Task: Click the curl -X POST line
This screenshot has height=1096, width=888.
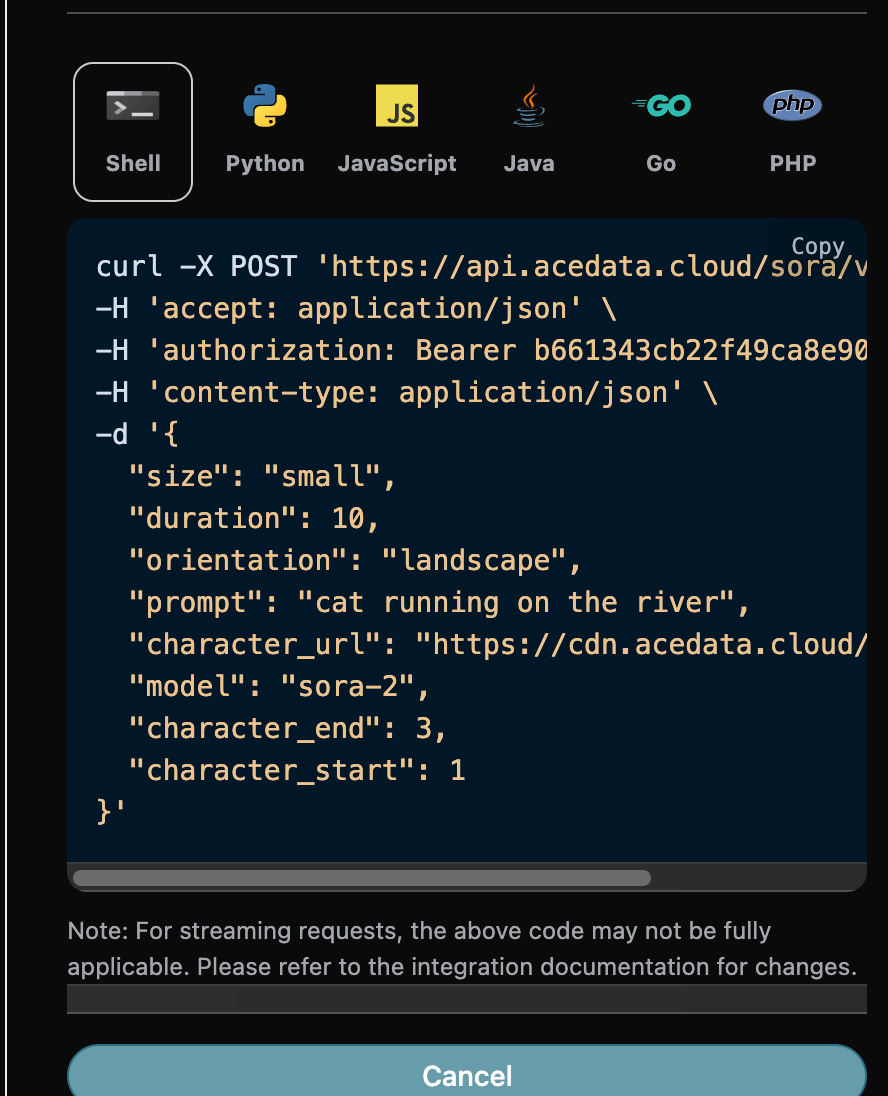Action: click(481, 267)
